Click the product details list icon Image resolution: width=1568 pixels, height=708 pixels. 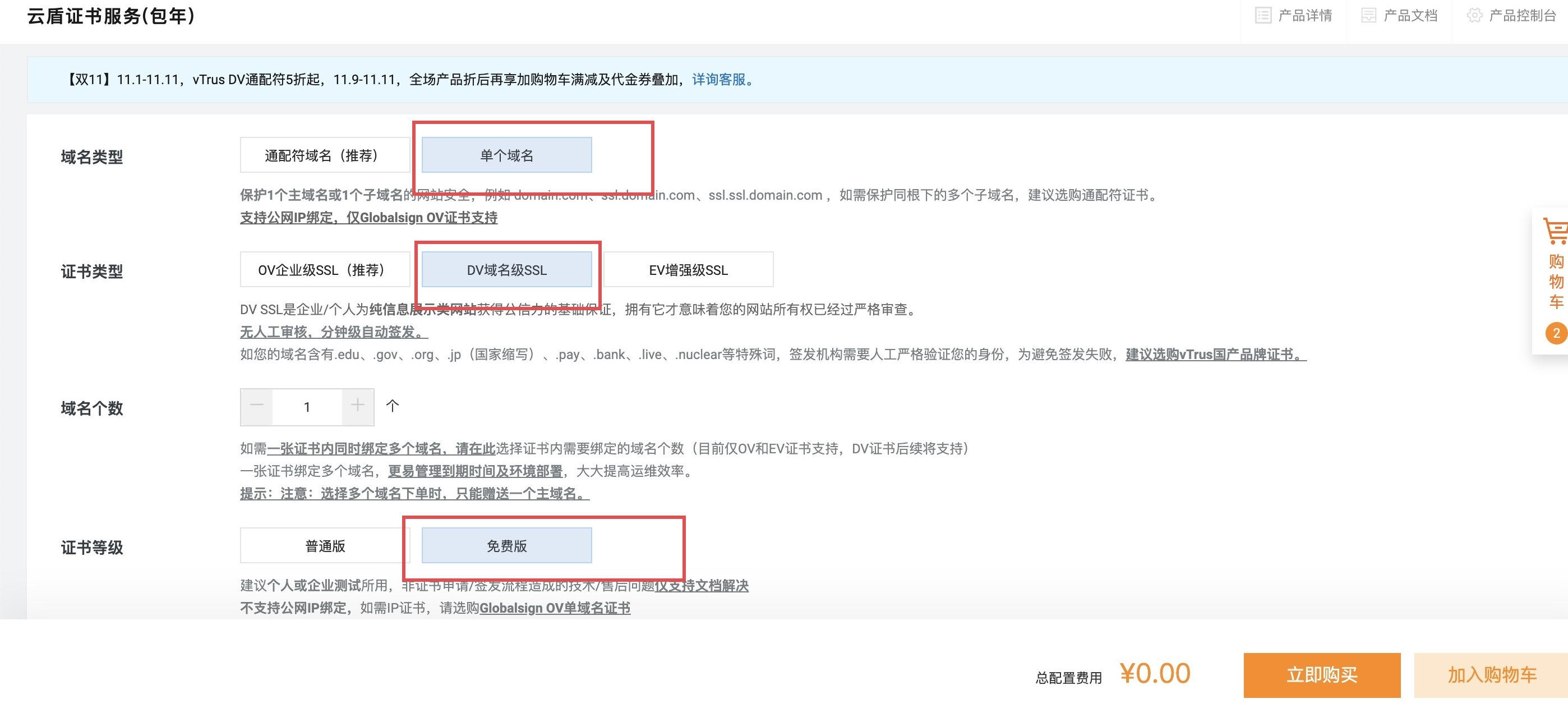click(1262, 15)
